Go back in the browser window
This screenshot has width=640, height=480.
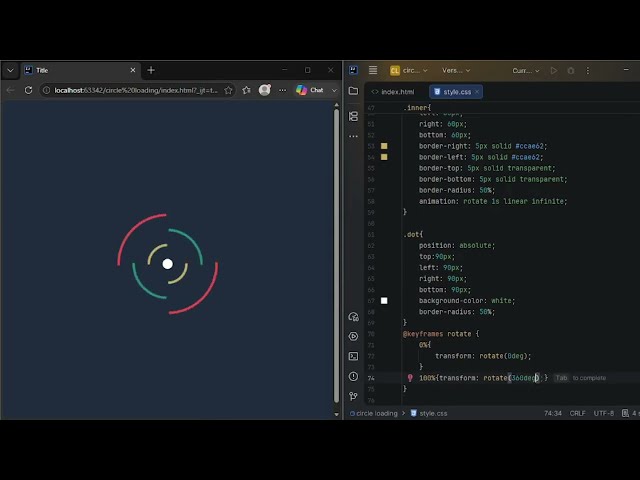click(x=11, y=90)
